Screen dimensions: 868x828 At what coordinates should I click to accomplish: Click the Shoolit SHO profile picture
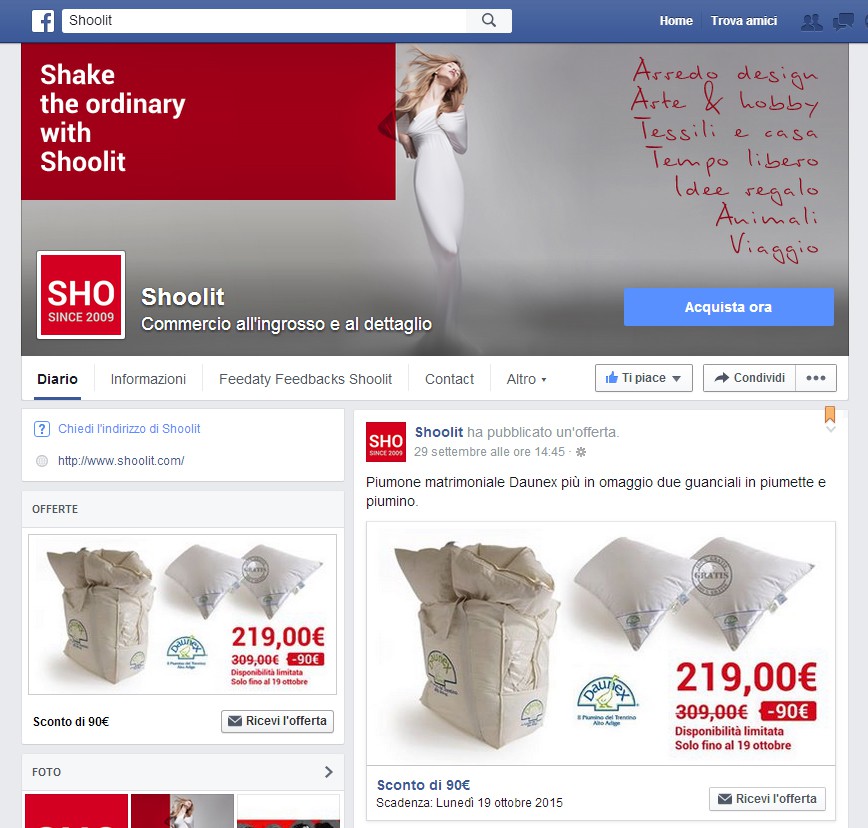click(x=81, y=294)
